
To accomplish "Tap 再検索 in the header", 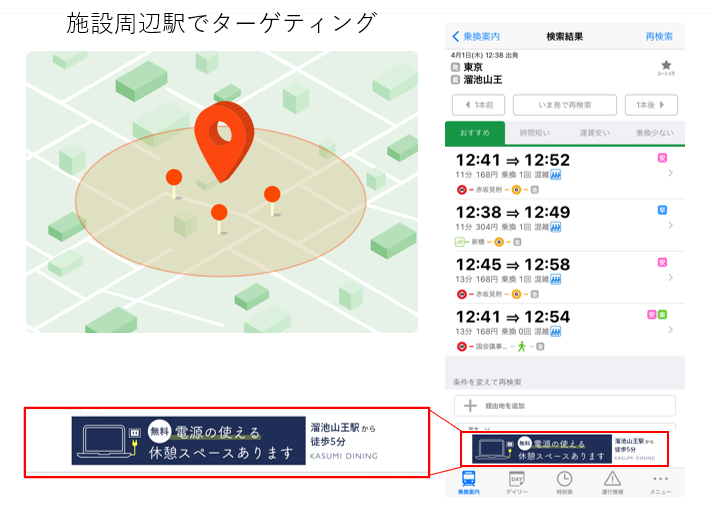I will [659, 36].
